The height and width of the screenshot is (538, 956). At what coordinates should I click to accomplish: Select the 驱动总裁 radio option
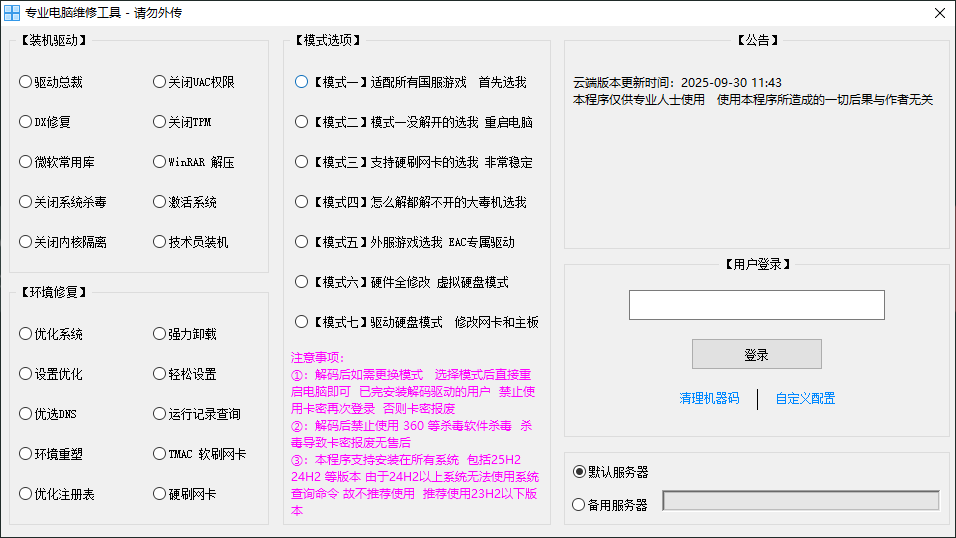26,82
